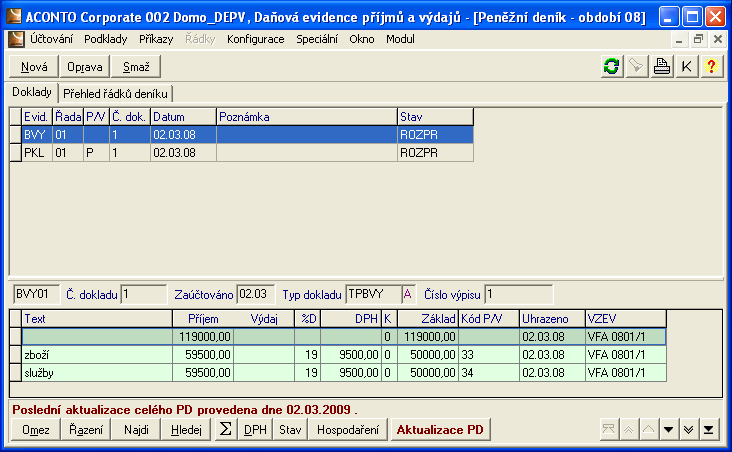Open the Okno menu
Image resolution: width=732 pixels, height=452 pixels.
[x=362, y=39]
